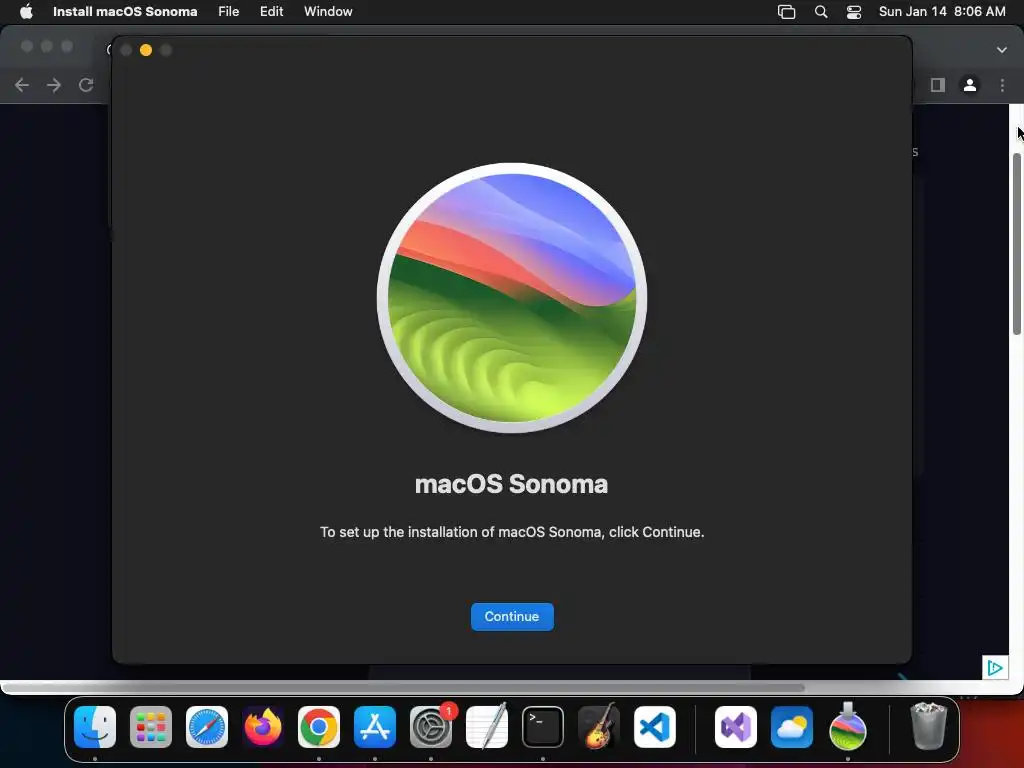The width and height of the screenshot is (1024, 768).
Task: Open Launchpad from the Dock
Action: 151,727
